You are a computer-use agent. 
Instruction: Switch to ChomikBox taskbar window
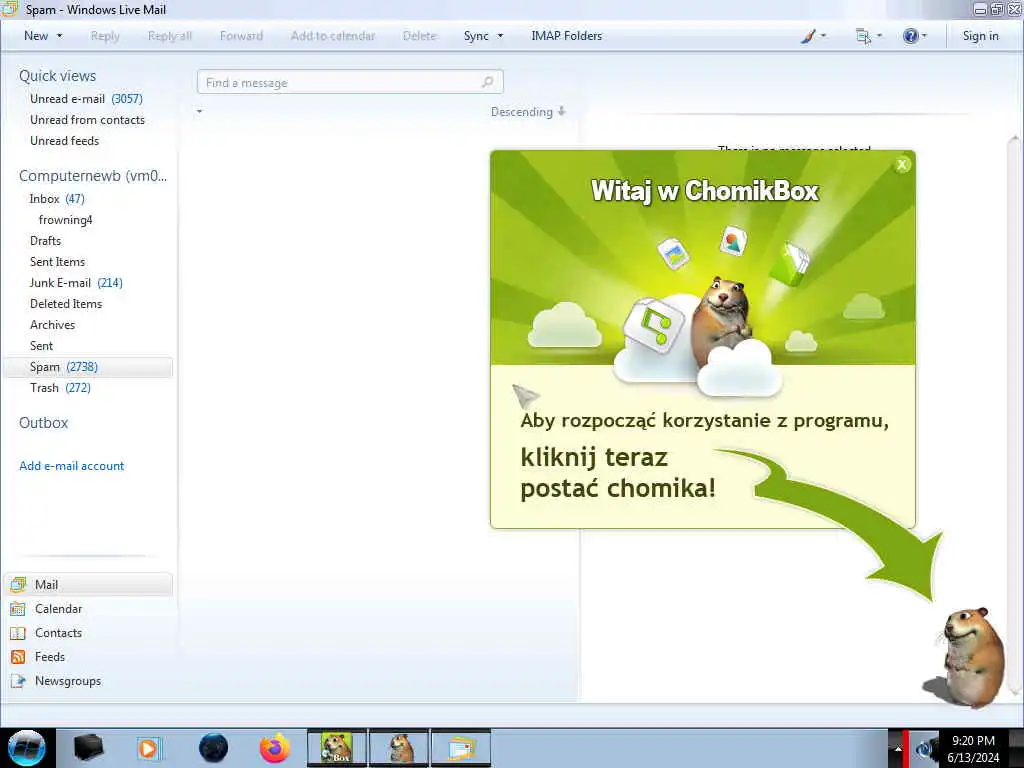tap(337, 748)
